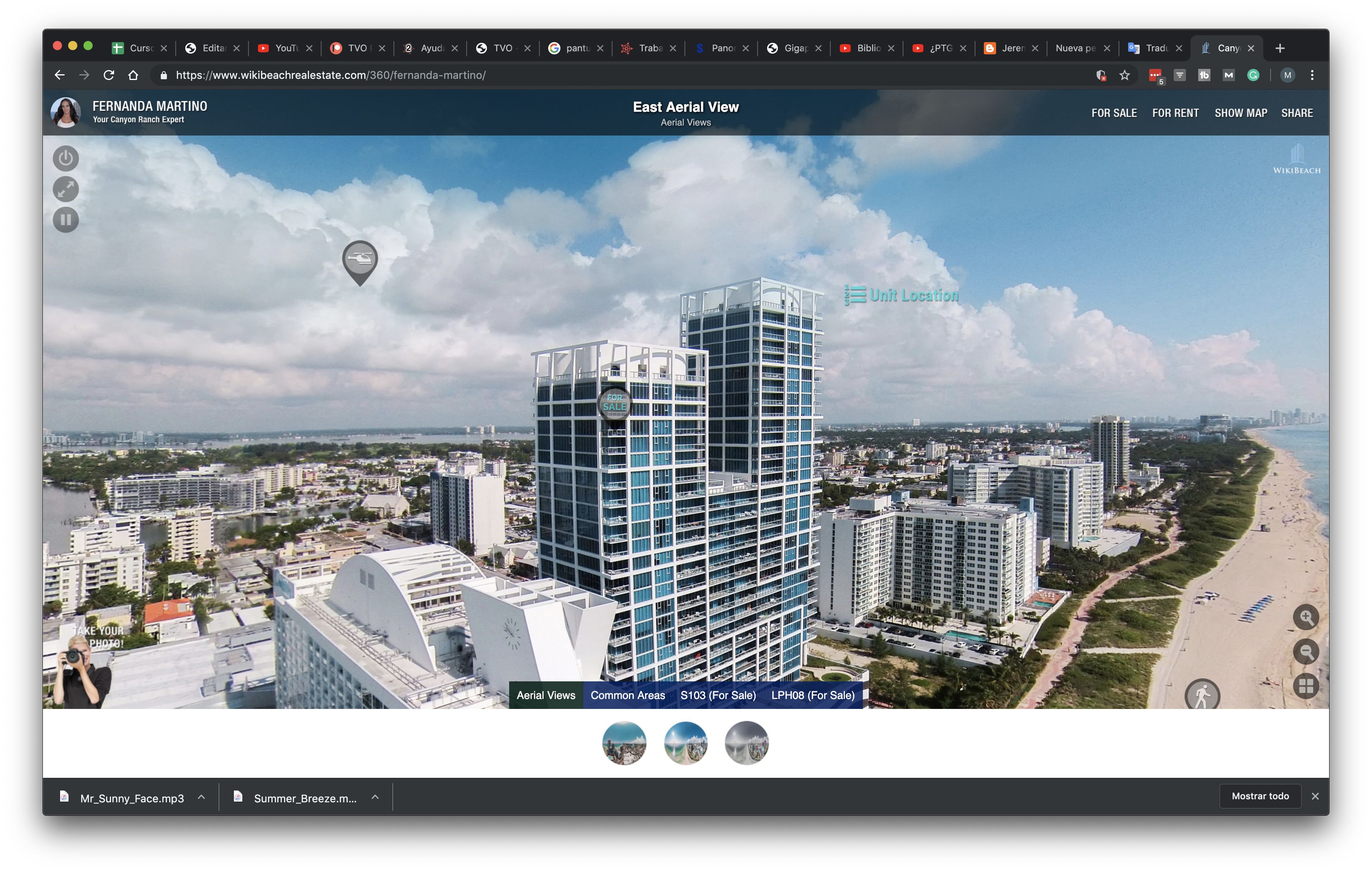Switch to the Common Areas tab

coord(627,695)
